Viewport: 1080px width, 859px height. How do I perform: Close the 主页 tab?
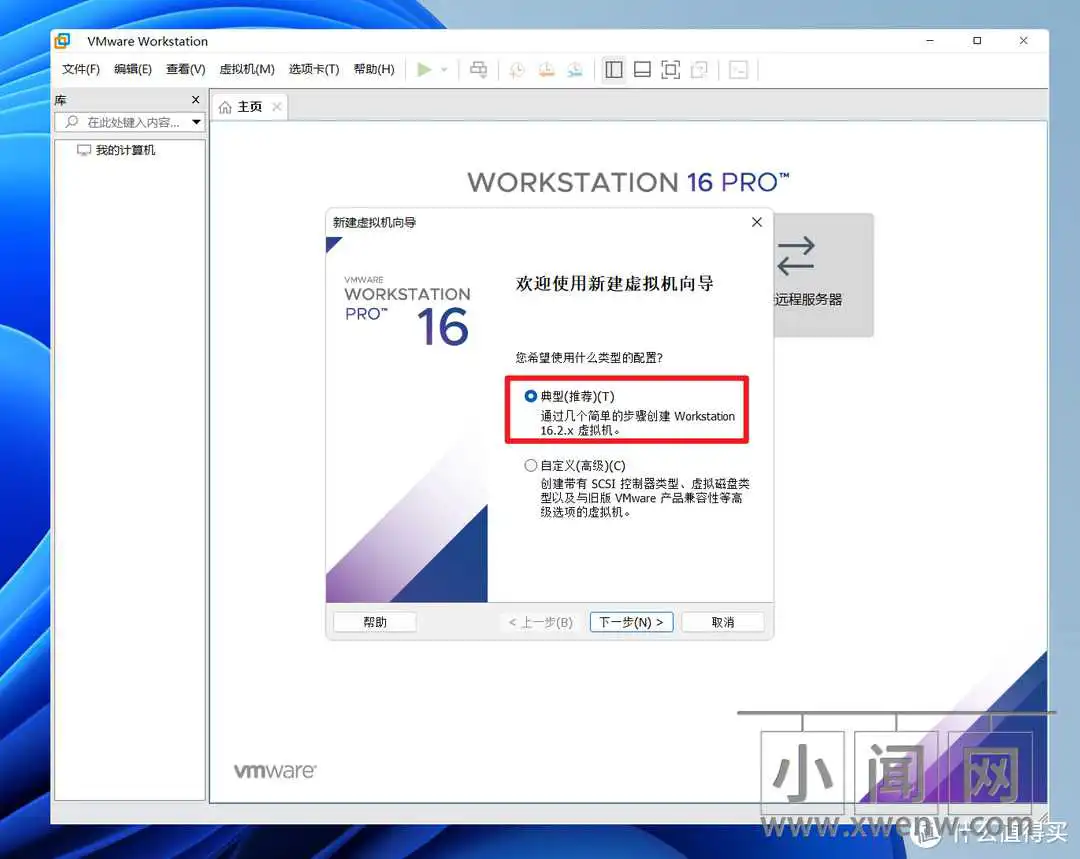click(x=277, y=107)
